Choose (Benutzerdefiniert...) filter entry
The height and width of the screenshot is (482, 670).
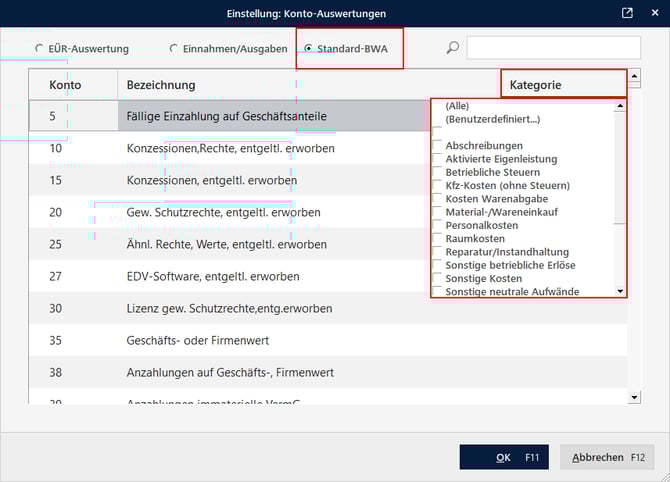pyautogui.click(x=493, y=119)
